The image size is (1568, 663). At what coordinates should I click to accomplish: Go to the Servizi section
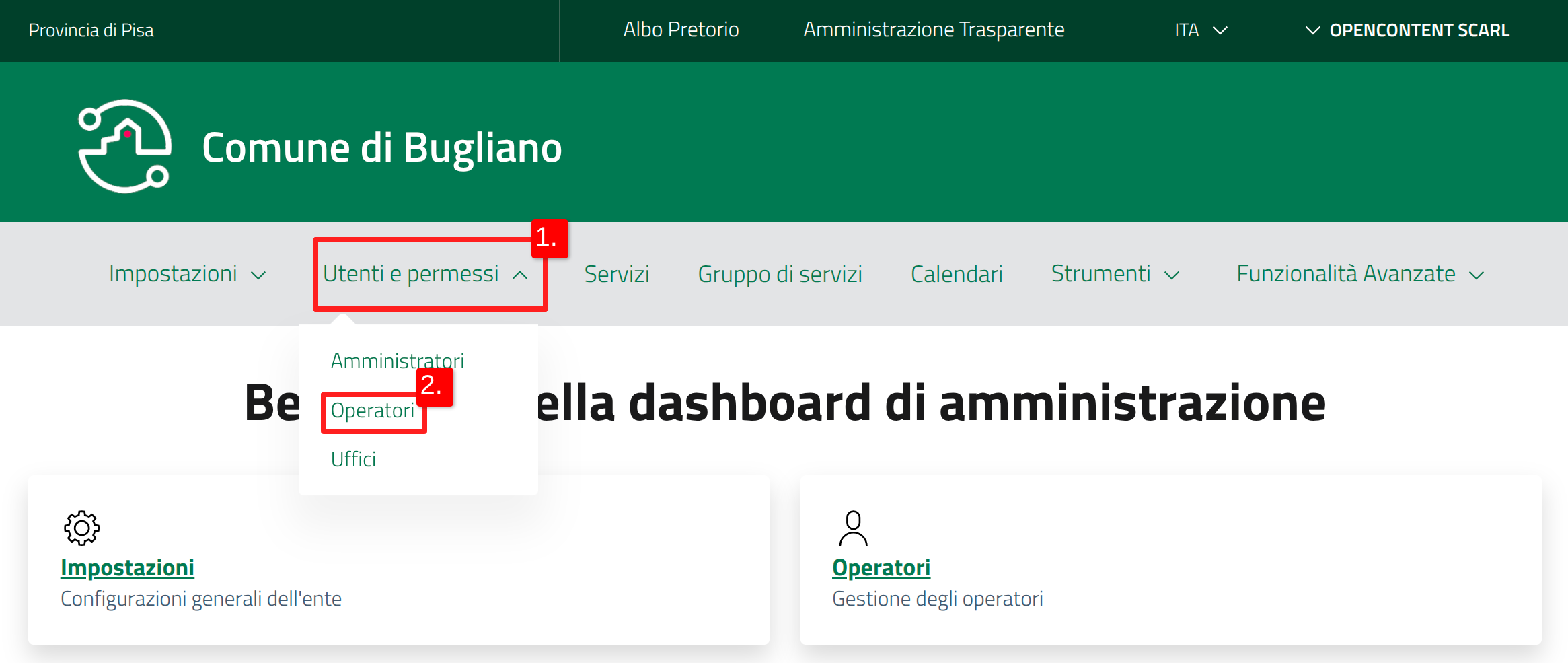tap(616, 275)
